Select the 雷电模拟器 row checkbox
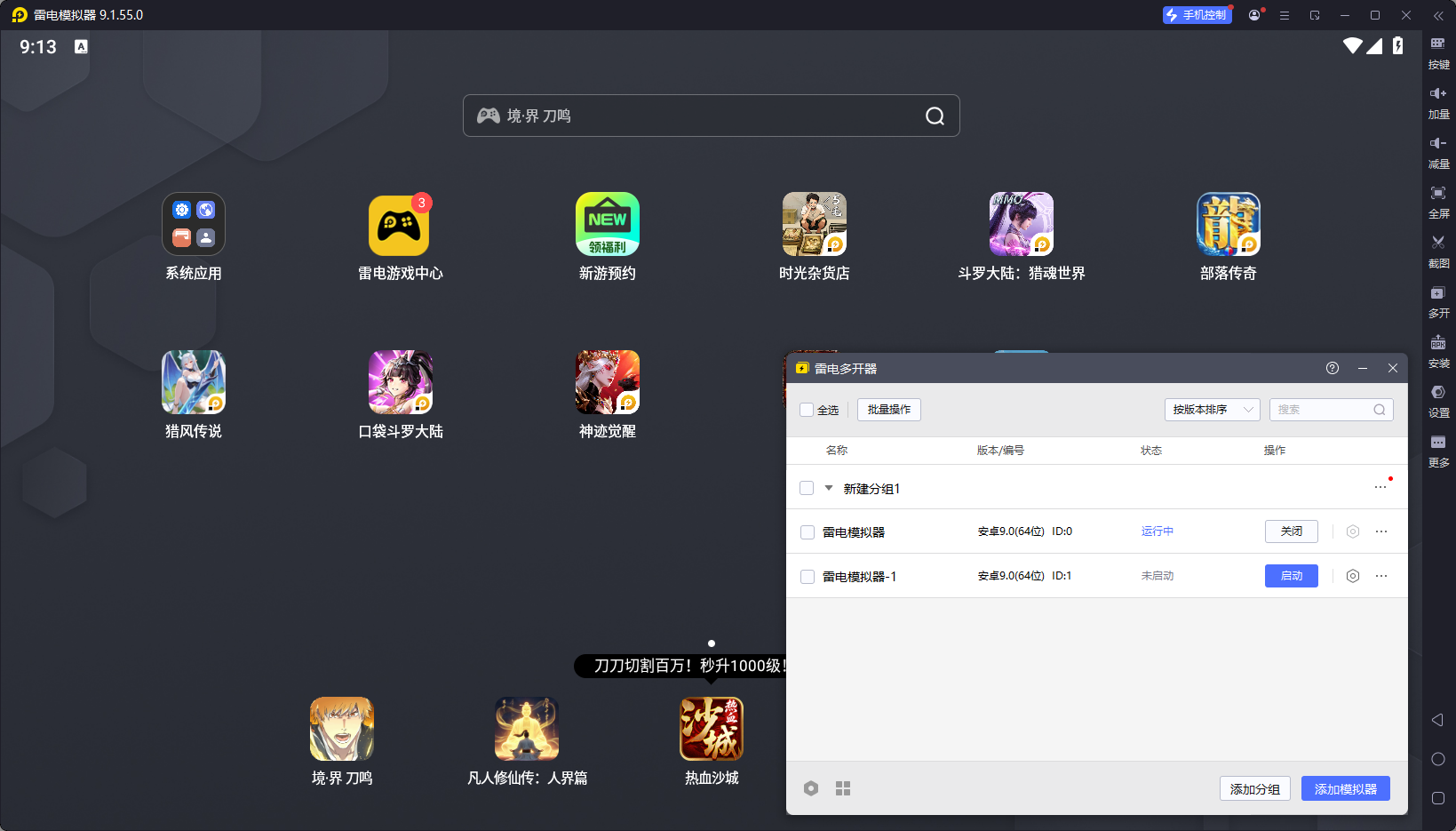 point(808,532)
